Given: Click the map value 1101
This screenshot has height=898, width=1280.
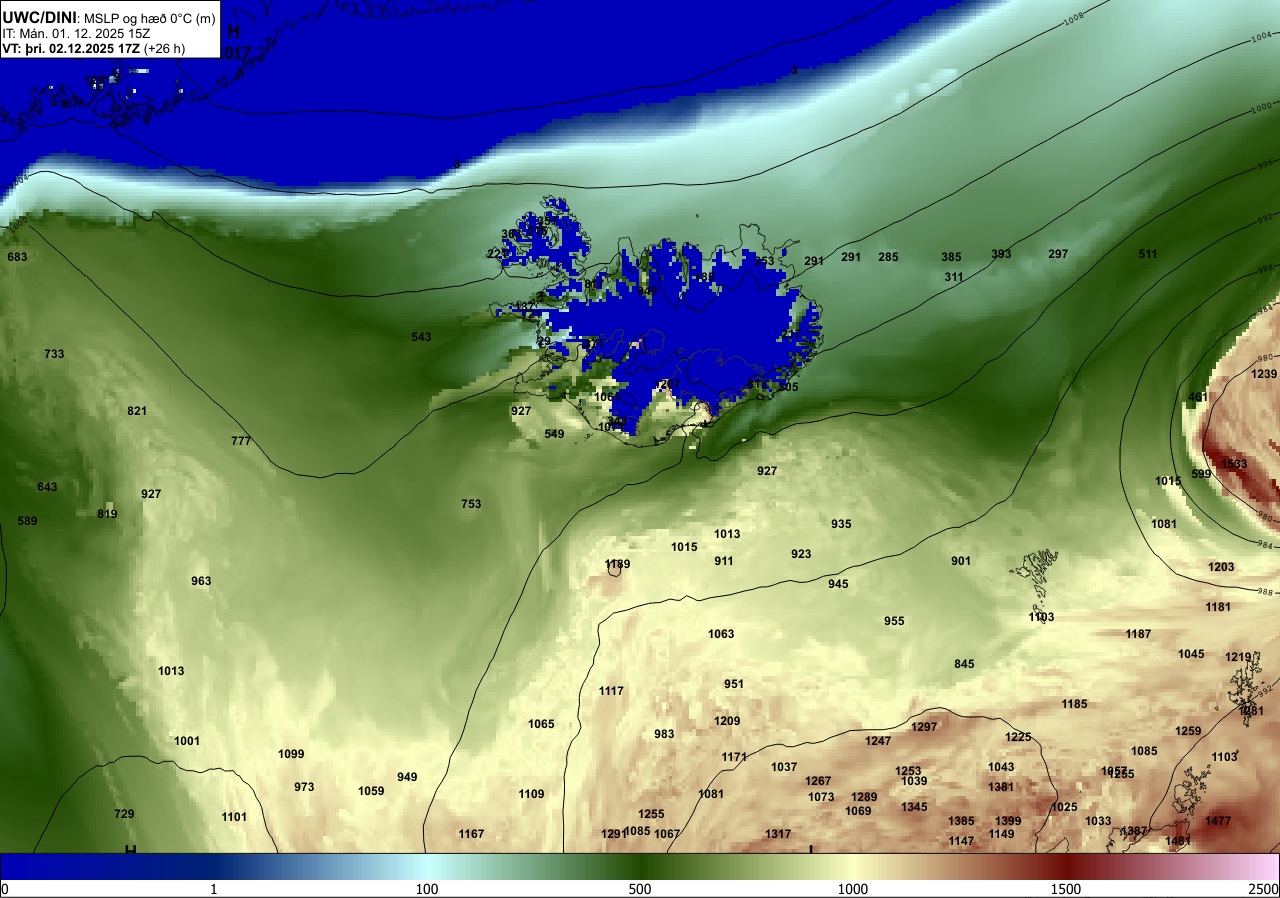Looking at the screenshot, I should click(234, 817).
